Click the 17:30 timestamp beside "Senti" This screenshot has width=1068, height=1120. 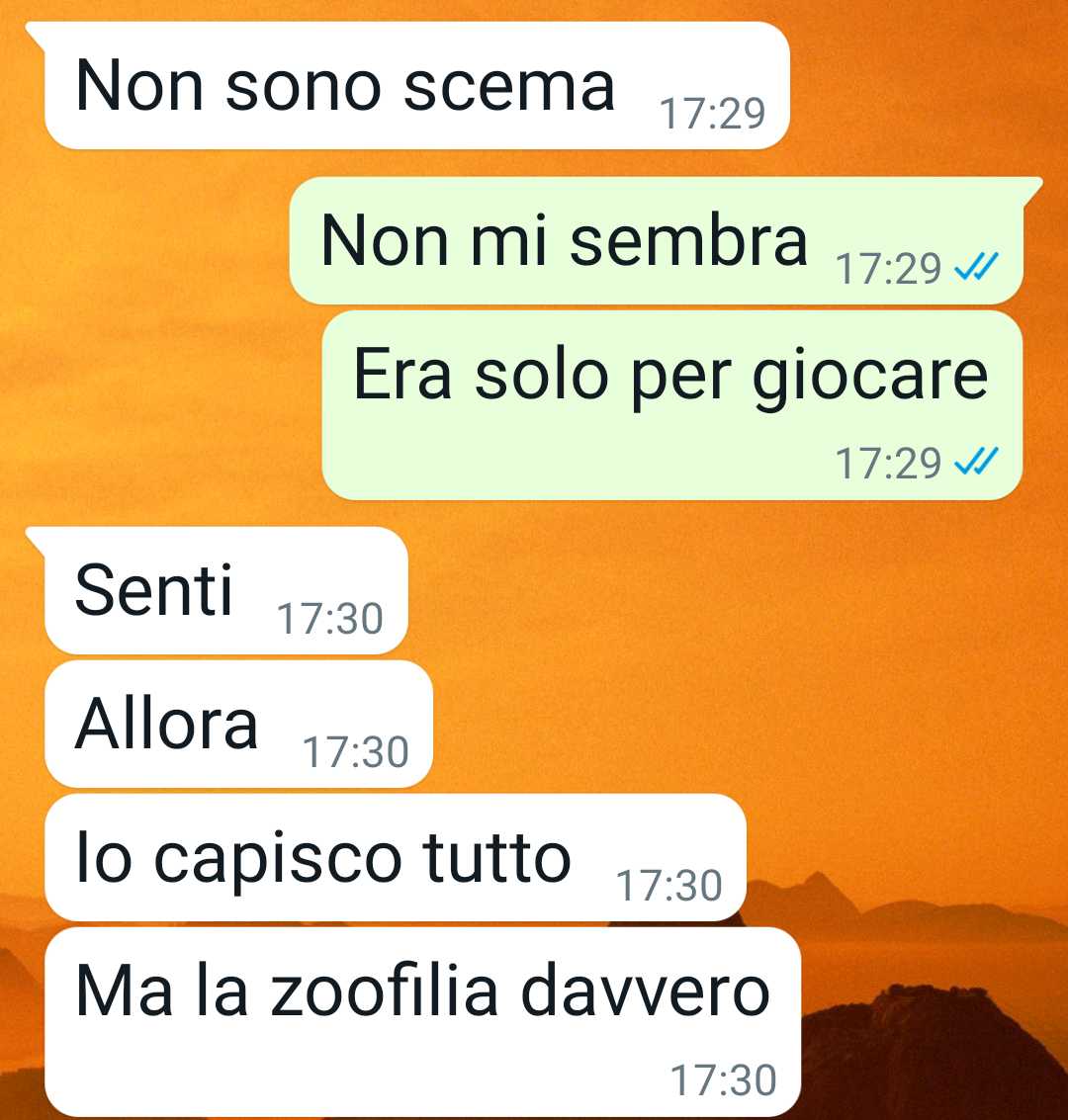click(330, 619)
